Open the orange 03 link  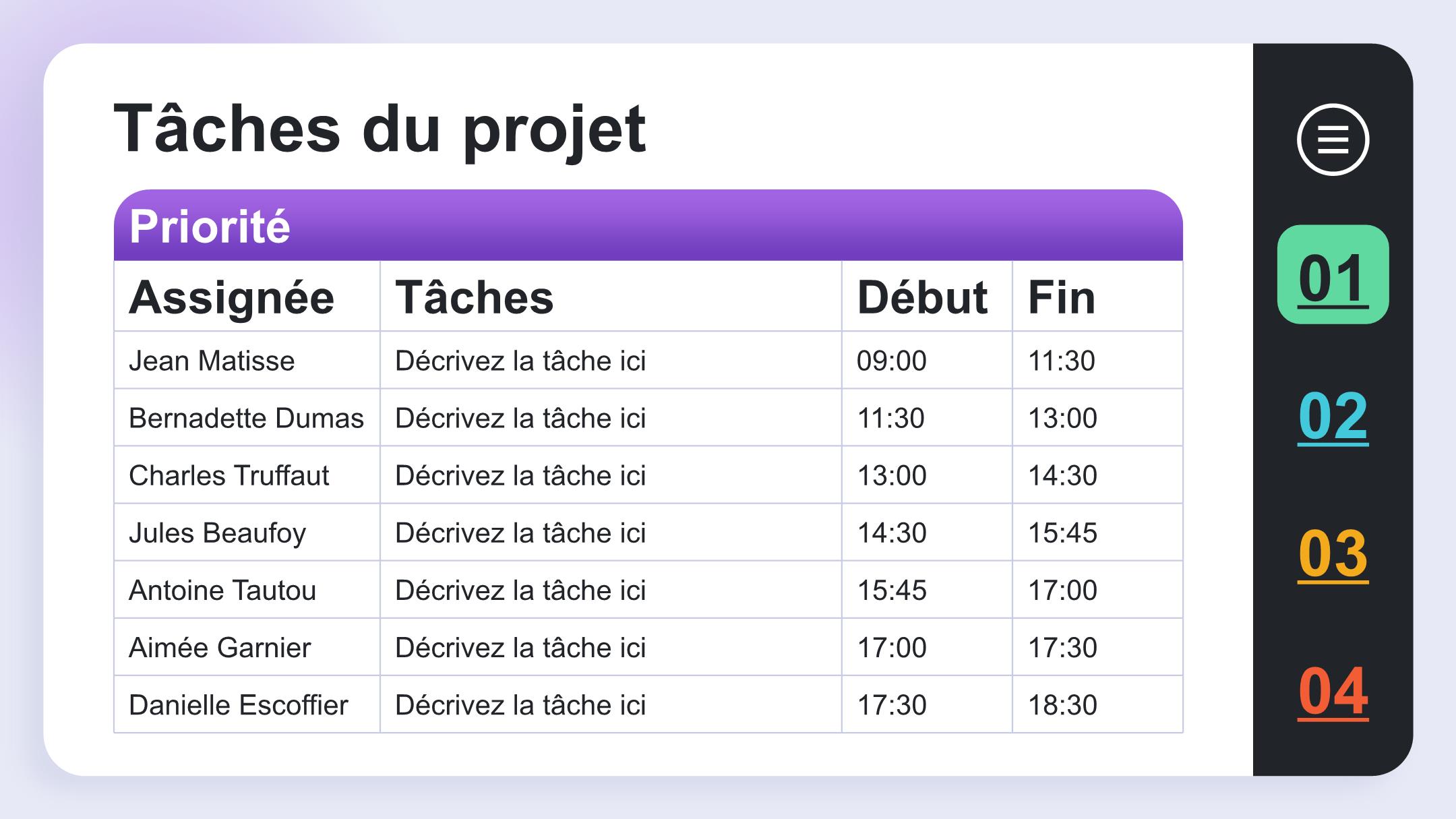point(1333,554)
